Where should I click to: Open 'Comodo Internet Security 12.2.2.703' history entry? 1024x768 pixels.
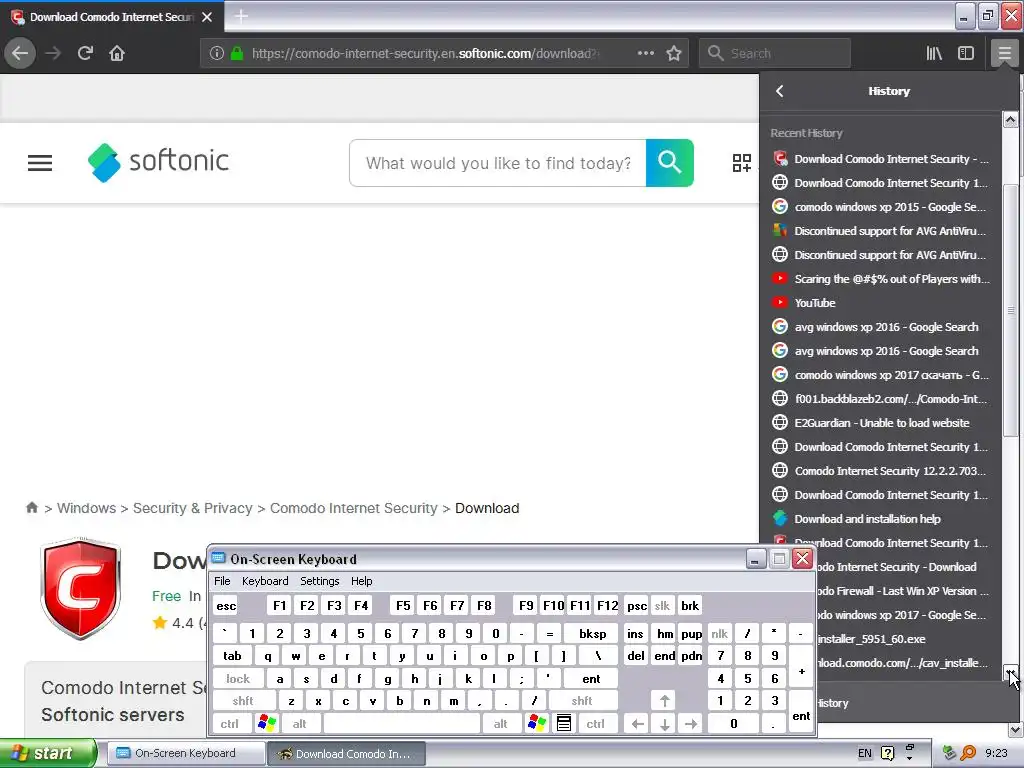click(880, 471)
